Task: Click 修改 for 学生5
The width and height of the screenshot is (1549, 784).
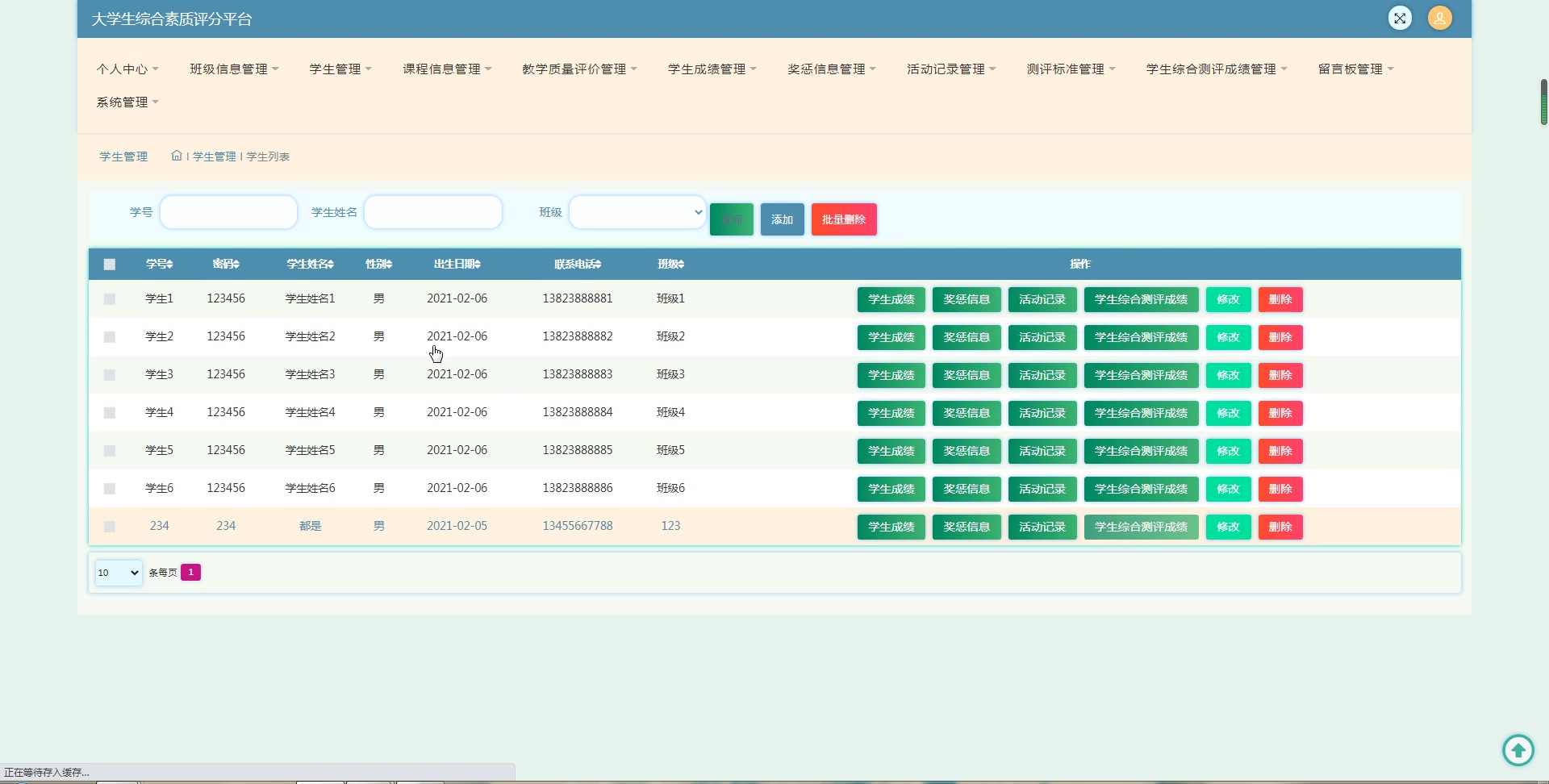Action: [1229, 451]
